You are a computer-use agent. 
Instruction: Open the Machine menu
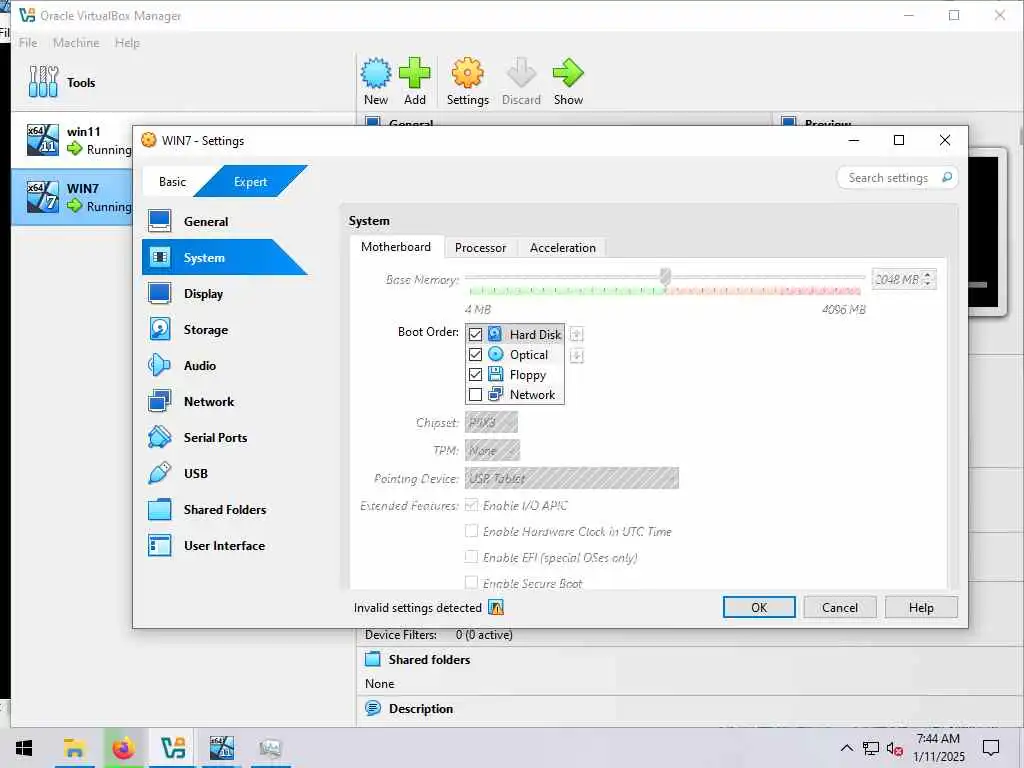76,42
